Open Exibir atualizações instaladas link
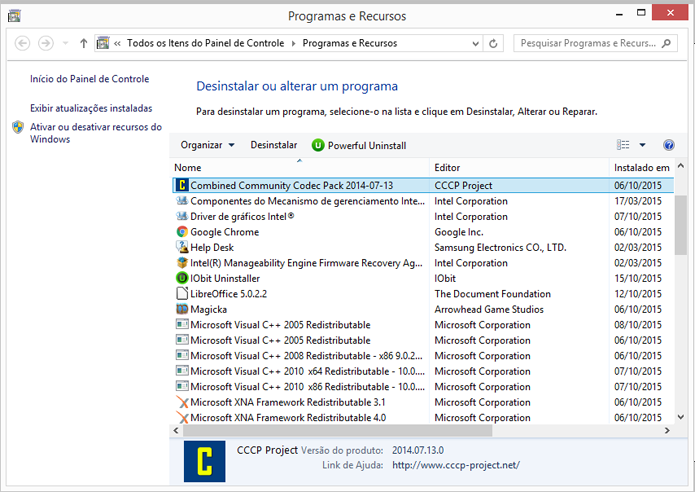695x492 pixels. (91, 108)
